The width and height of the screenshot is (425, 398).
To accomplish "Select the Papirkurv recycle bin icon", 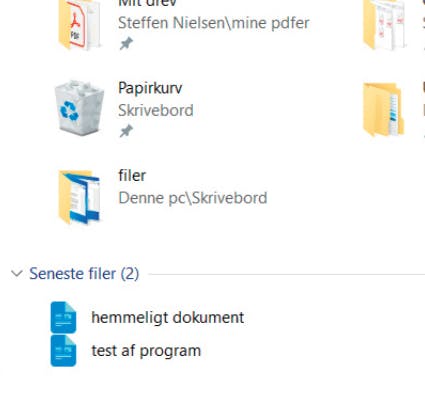I will point(79,109).
